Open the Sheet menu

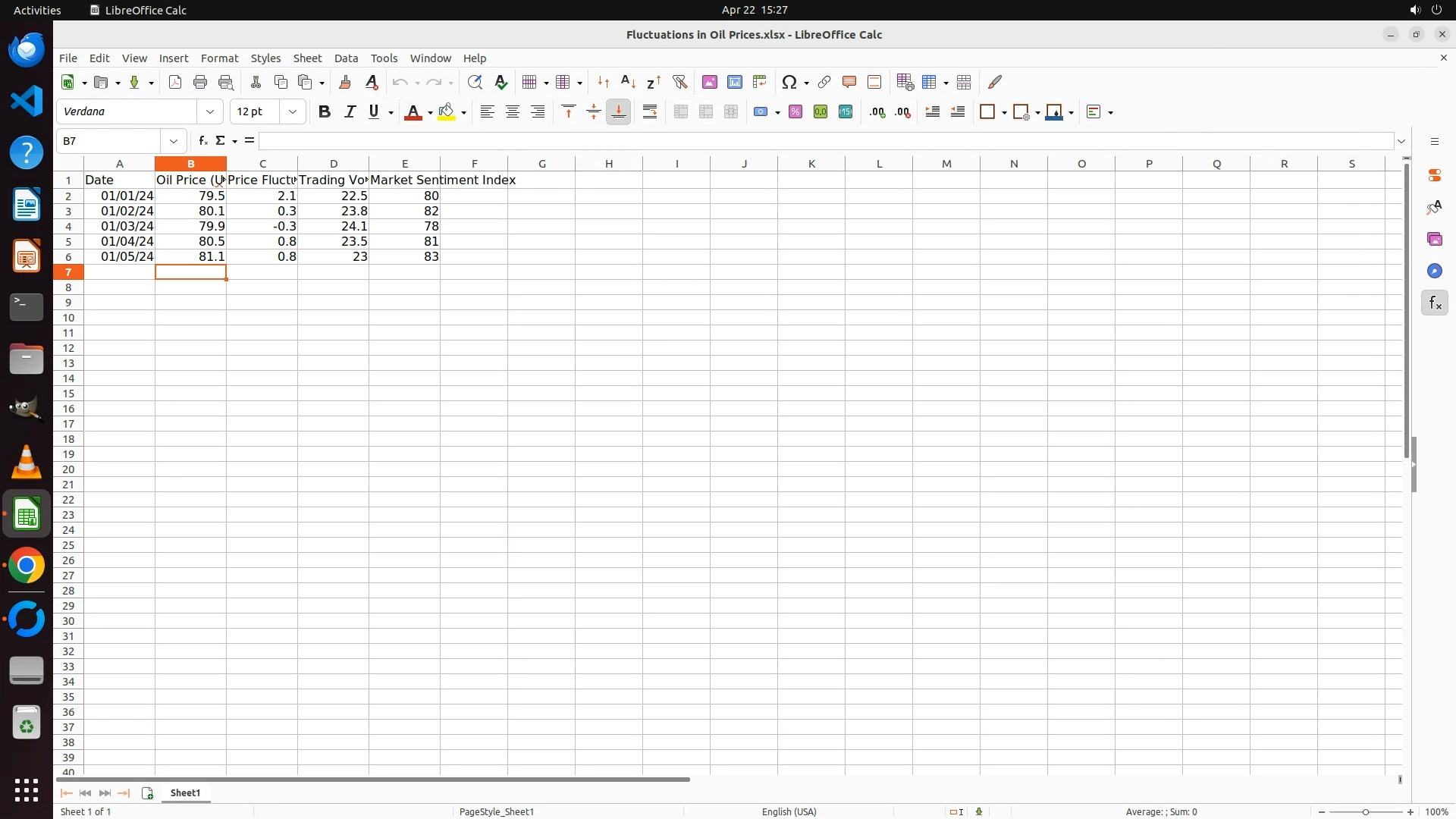pos(307,58)
